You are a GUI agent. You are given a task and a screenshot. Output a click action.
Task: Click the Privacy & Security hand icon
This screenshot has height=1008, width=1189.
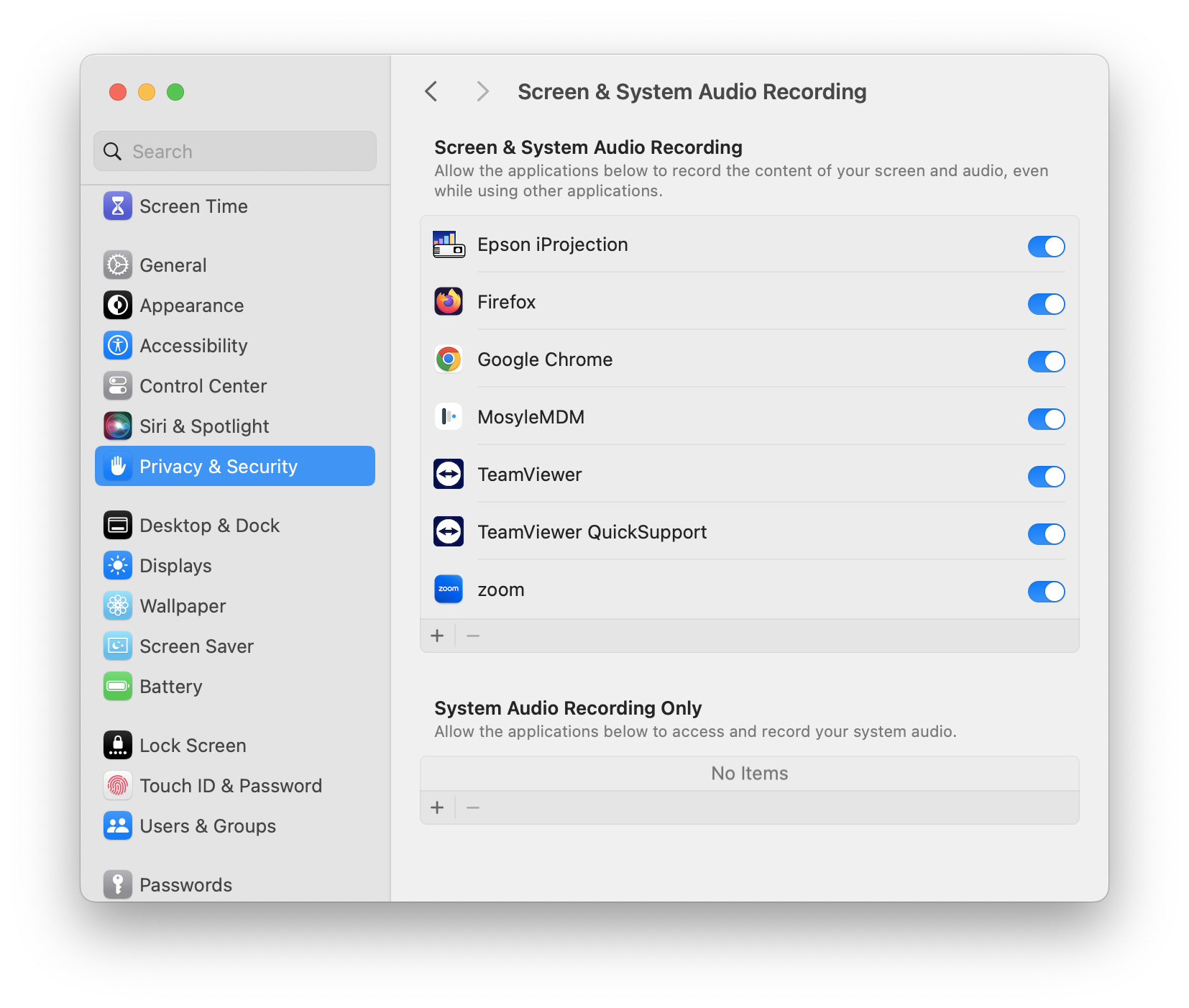click(118, 467)
